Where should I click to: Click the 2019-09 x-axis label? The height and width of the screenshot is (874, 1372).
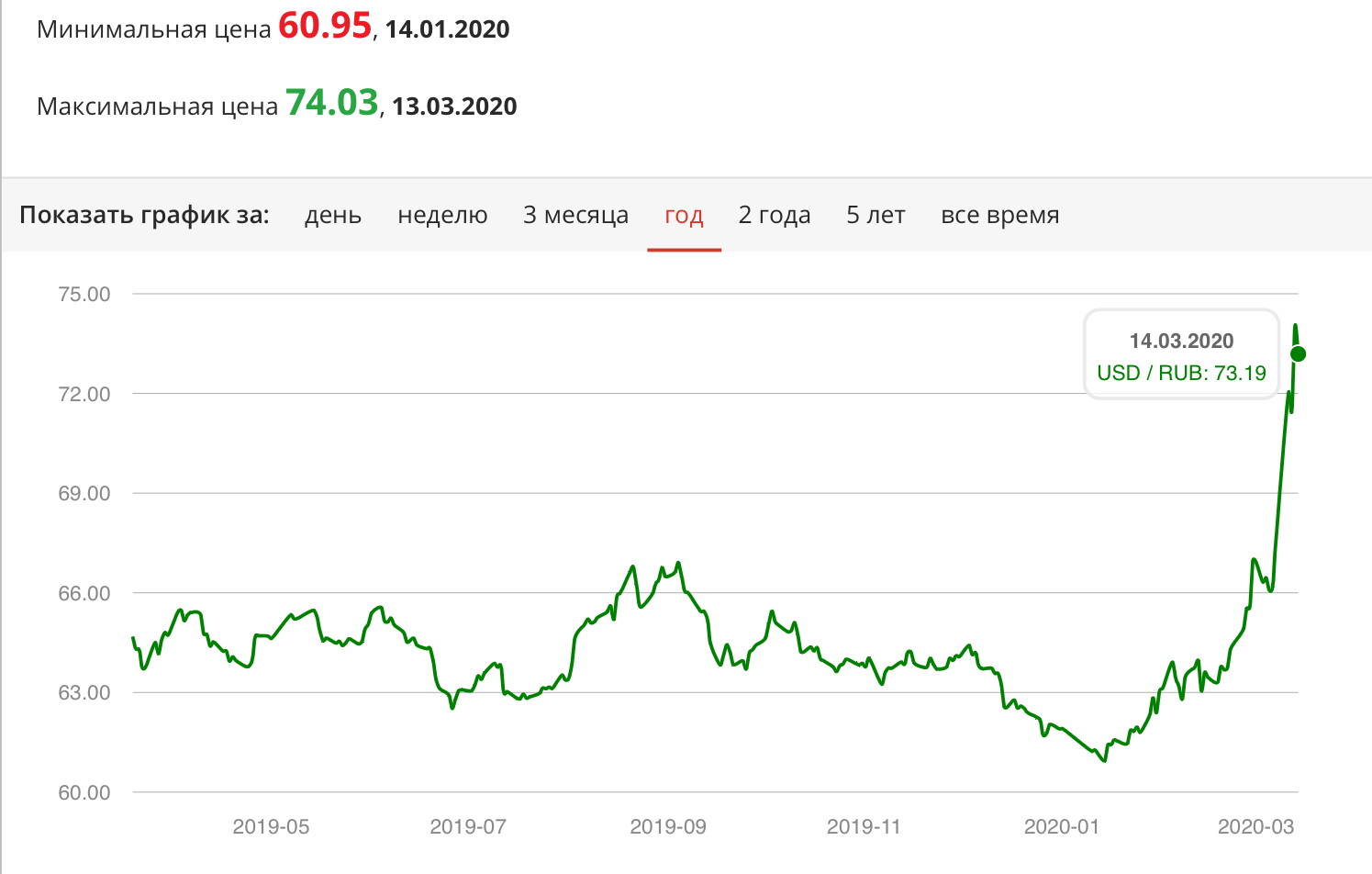tap(668, 827)
